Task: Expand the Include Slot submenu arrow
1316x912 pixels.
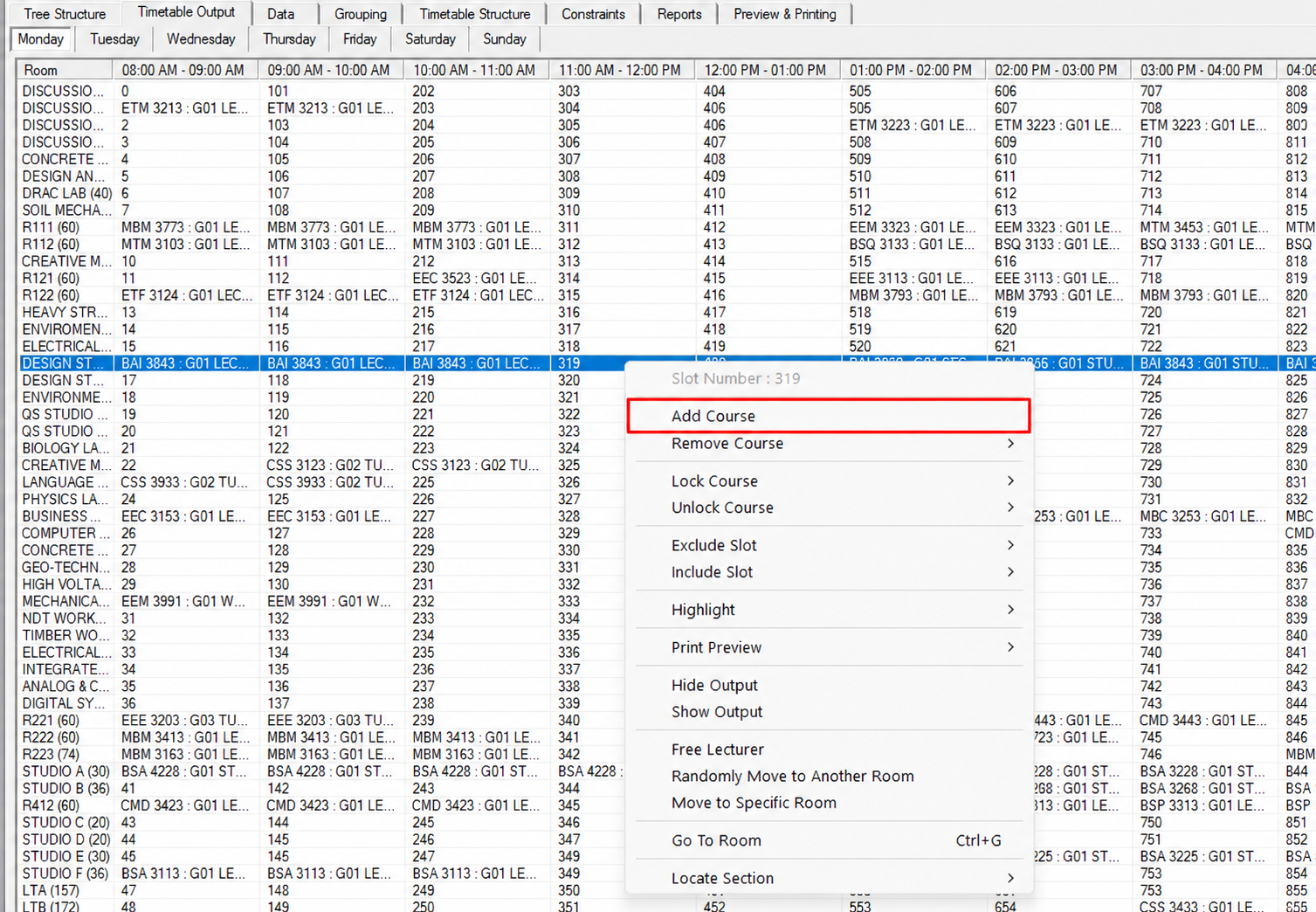Action: [x=1010, y=572]
